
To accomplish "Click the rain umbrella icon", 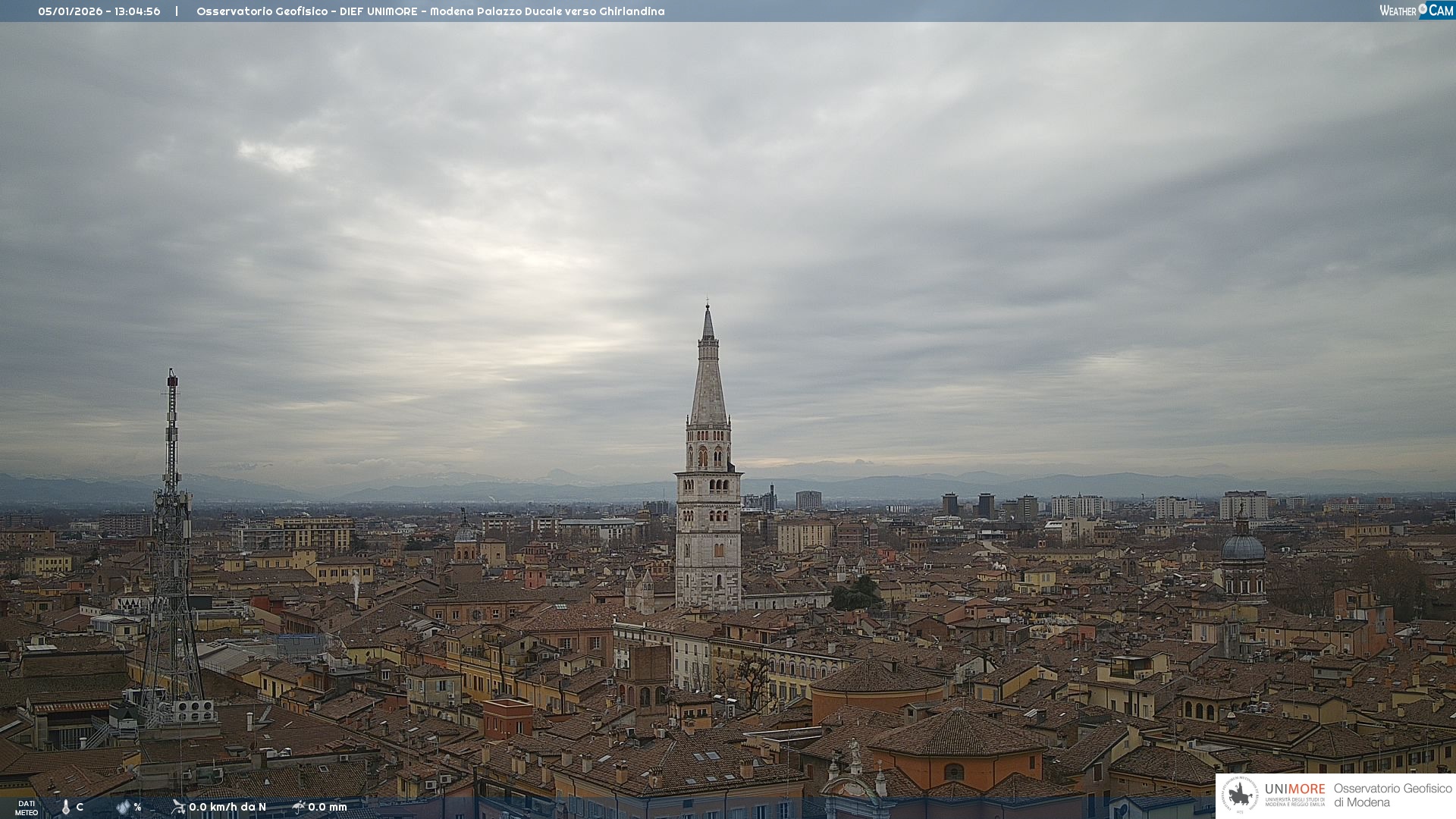I will point(299,807).
